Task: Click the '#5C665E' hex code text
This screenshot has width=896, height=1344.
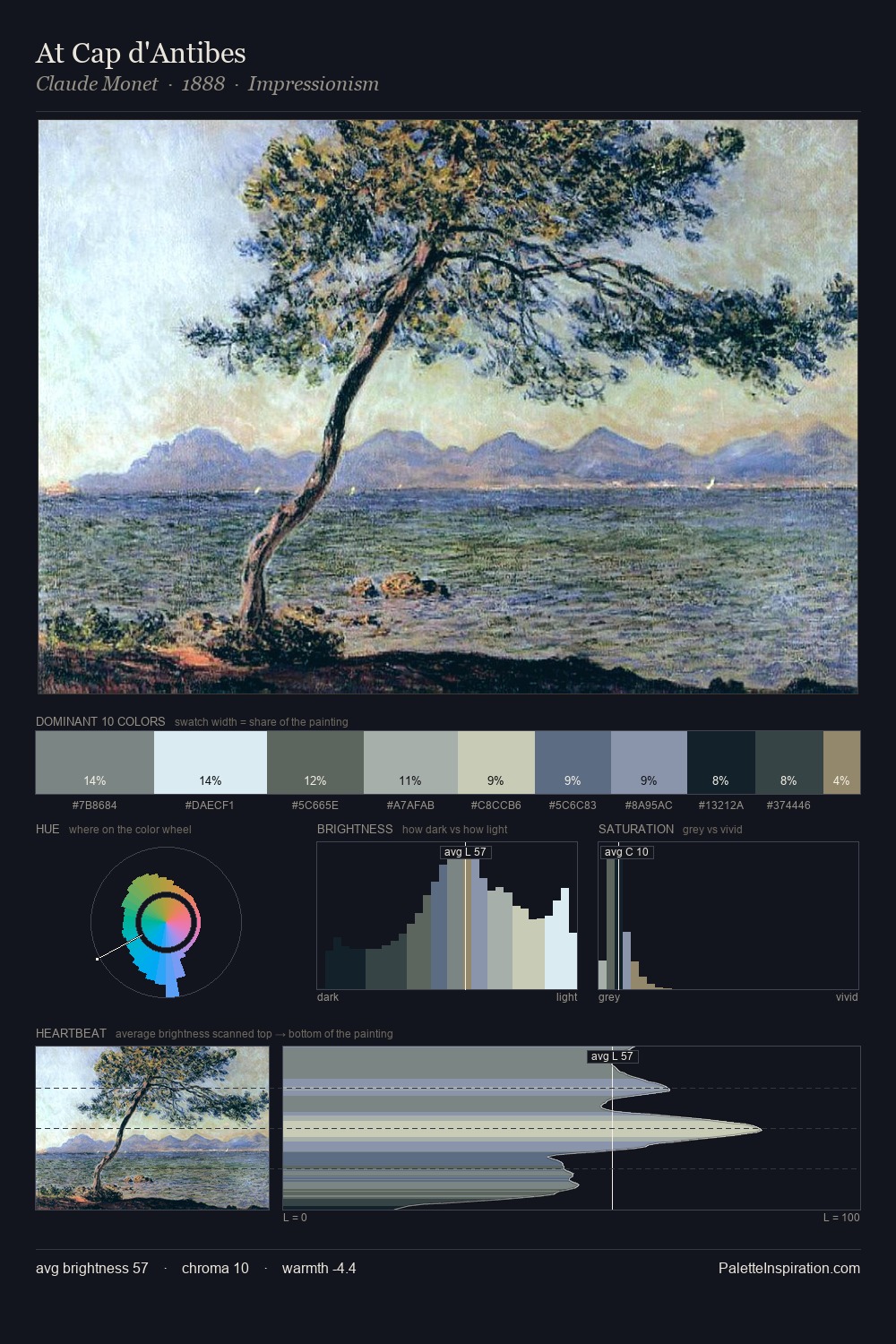Action: click(x=315, y=805)
